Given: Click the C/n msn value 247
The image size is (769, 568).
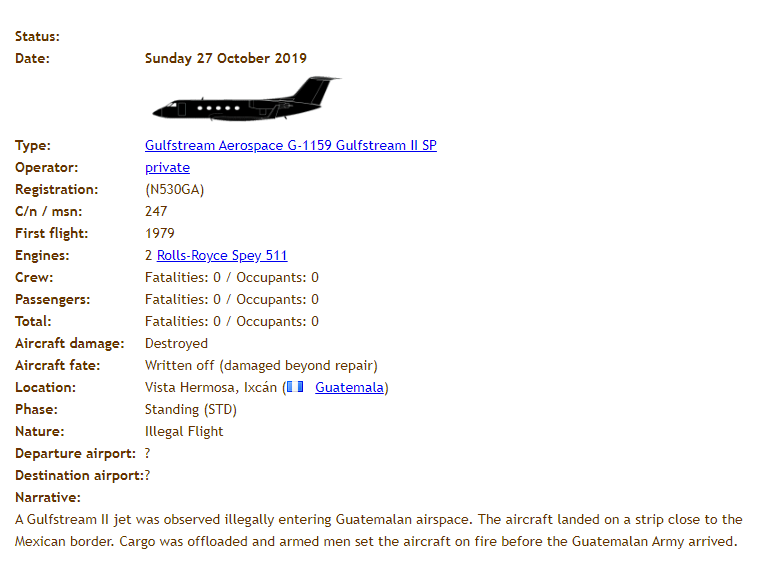Looking at the screenshot, I should [156, 211].
